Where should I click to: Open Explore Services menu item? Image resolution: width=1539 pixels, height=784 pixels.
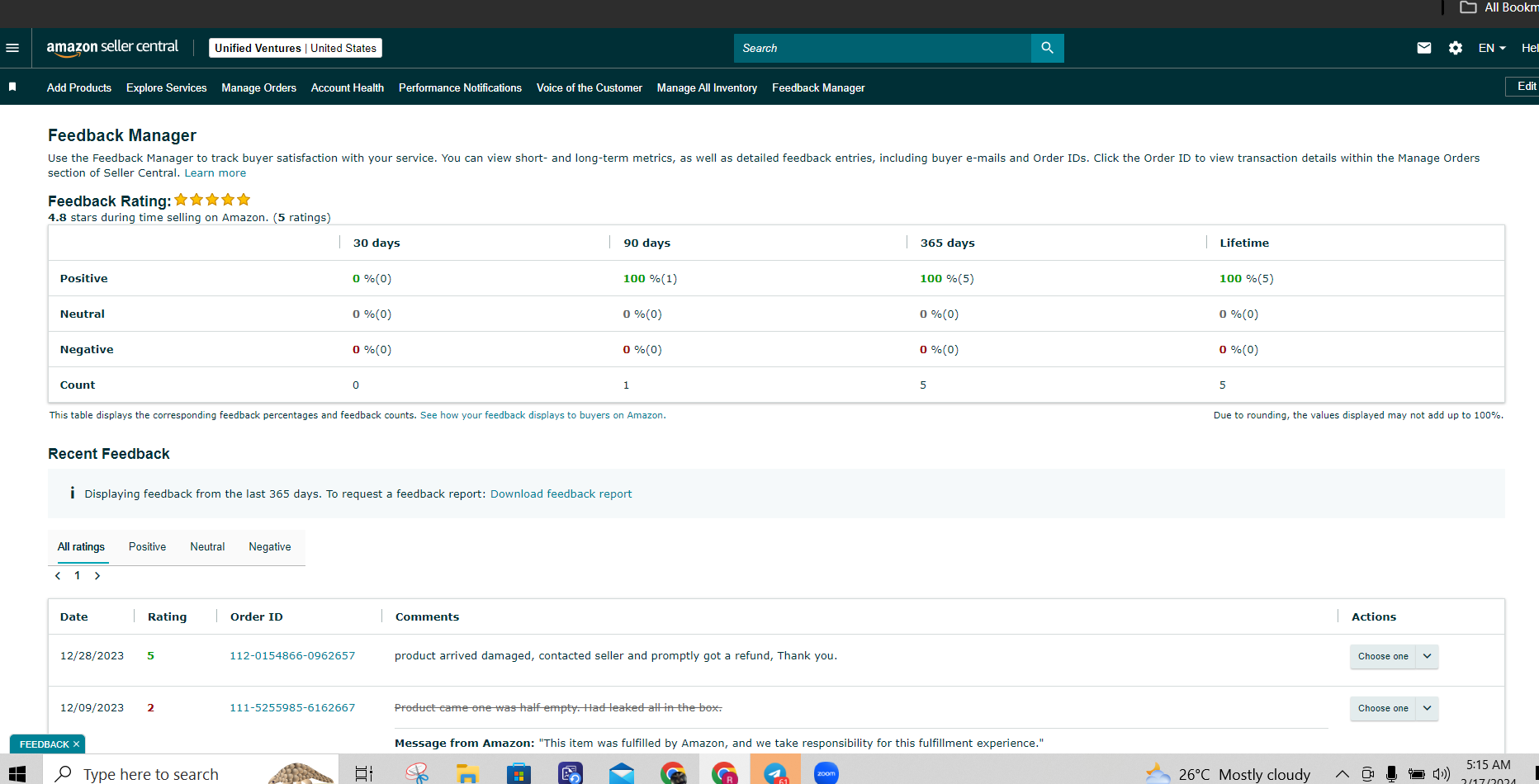point(167,87)
